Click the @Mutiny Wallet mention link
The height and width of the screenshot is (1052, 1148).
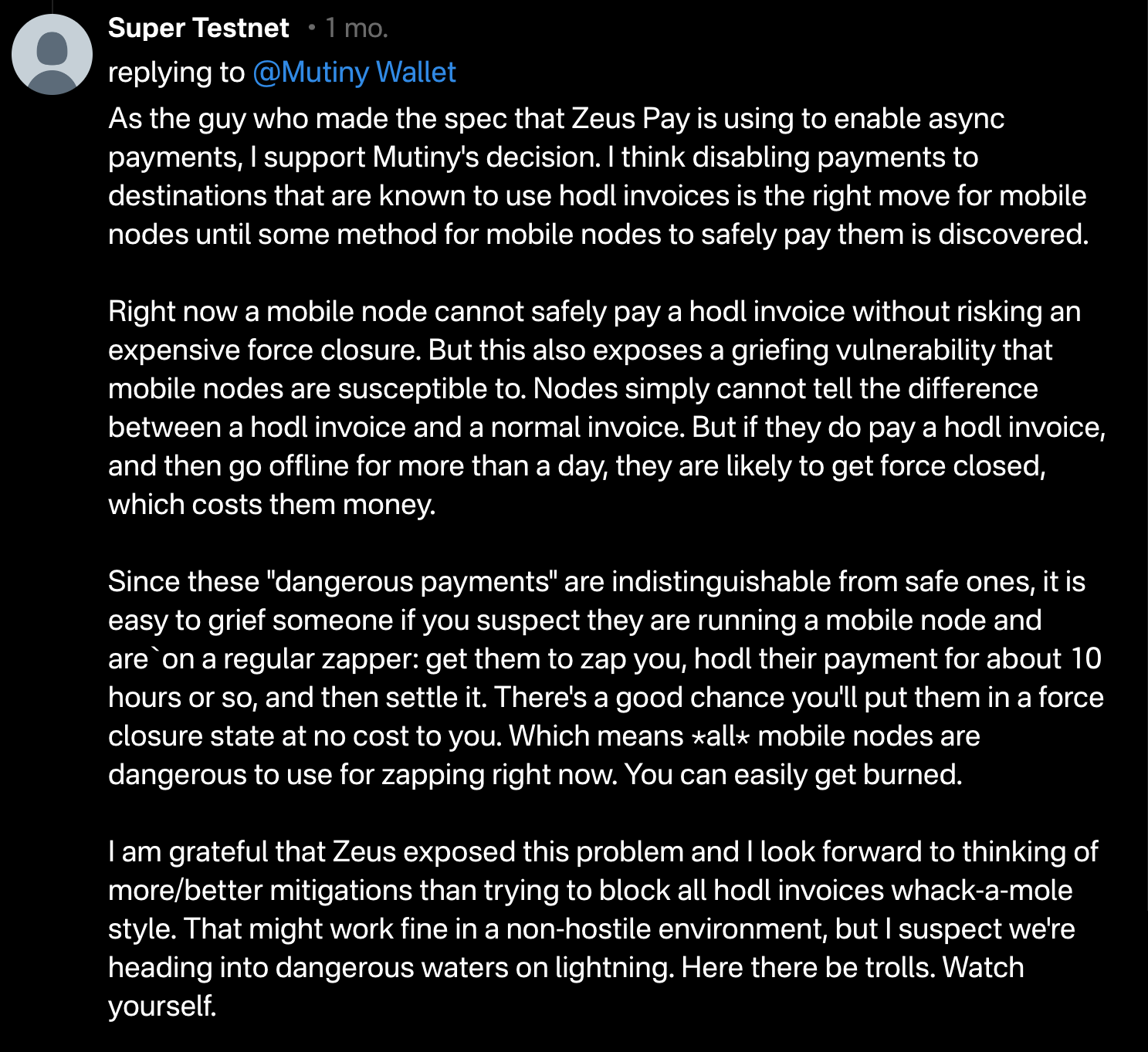[x=354, y=73]
